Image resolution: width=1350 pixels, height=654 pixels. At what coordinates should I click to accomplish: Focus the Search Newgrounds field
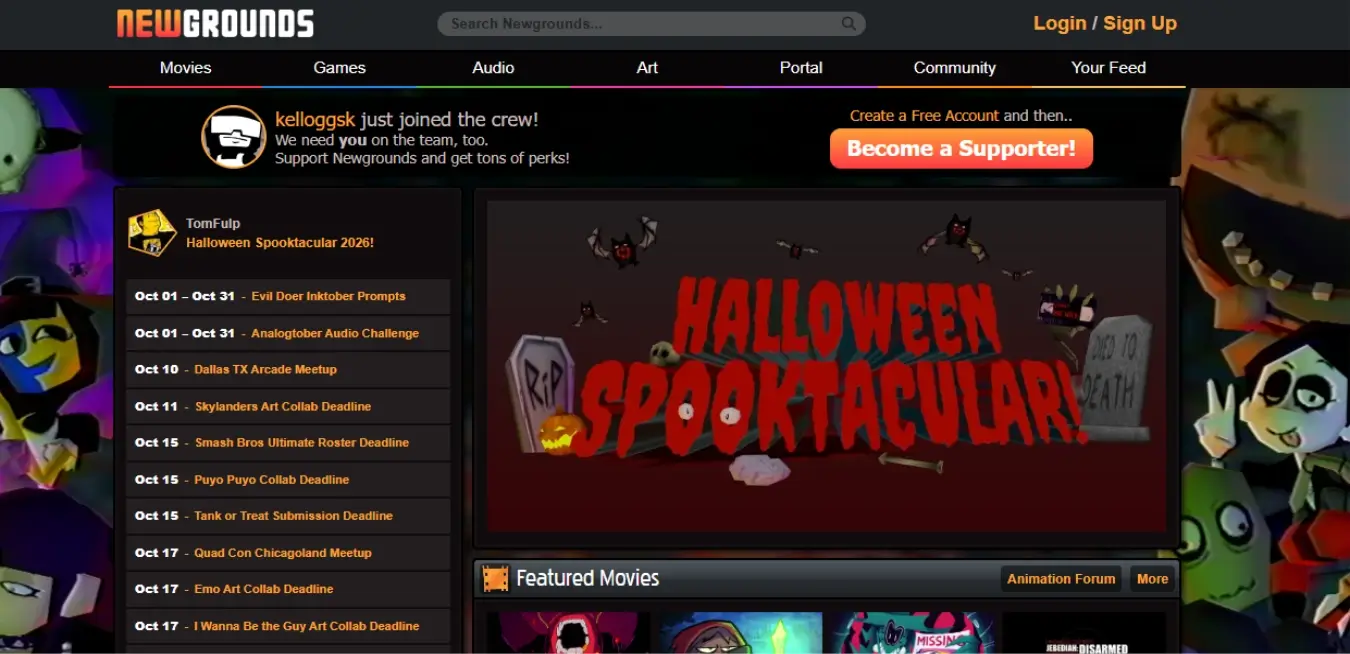pyautogui.click(x=651, y=23)
